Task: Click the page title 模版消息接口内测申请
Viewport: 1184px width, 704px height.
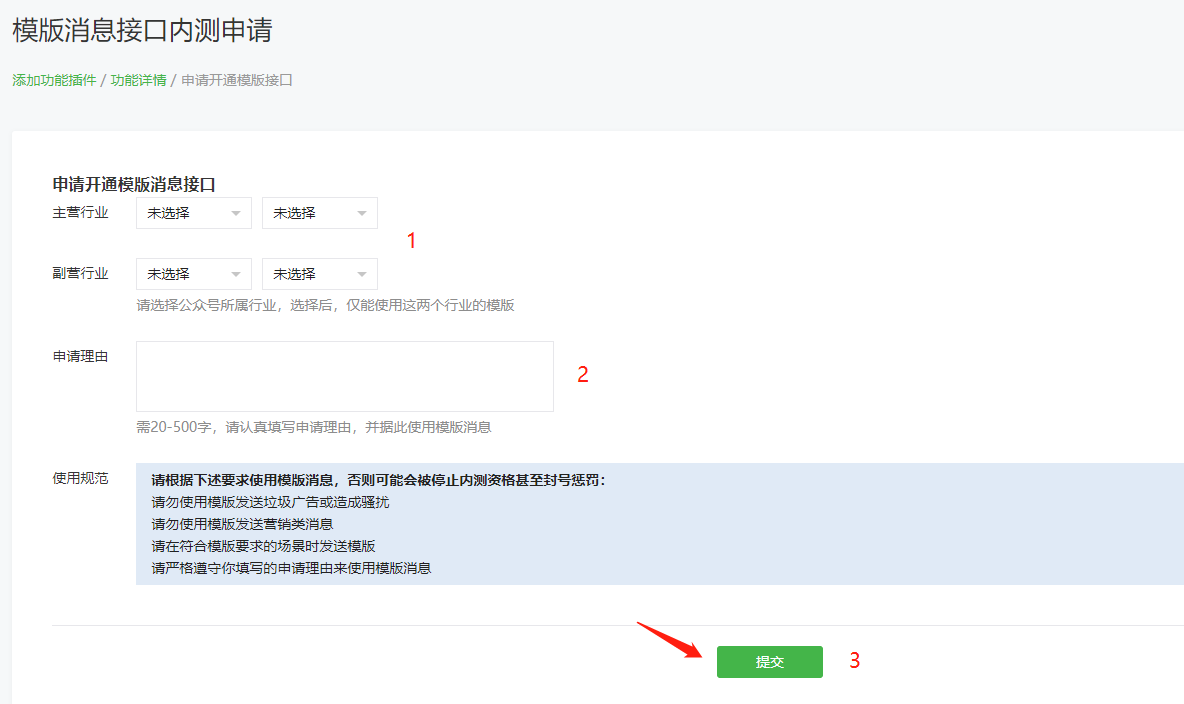Action: tap(142, 30)
